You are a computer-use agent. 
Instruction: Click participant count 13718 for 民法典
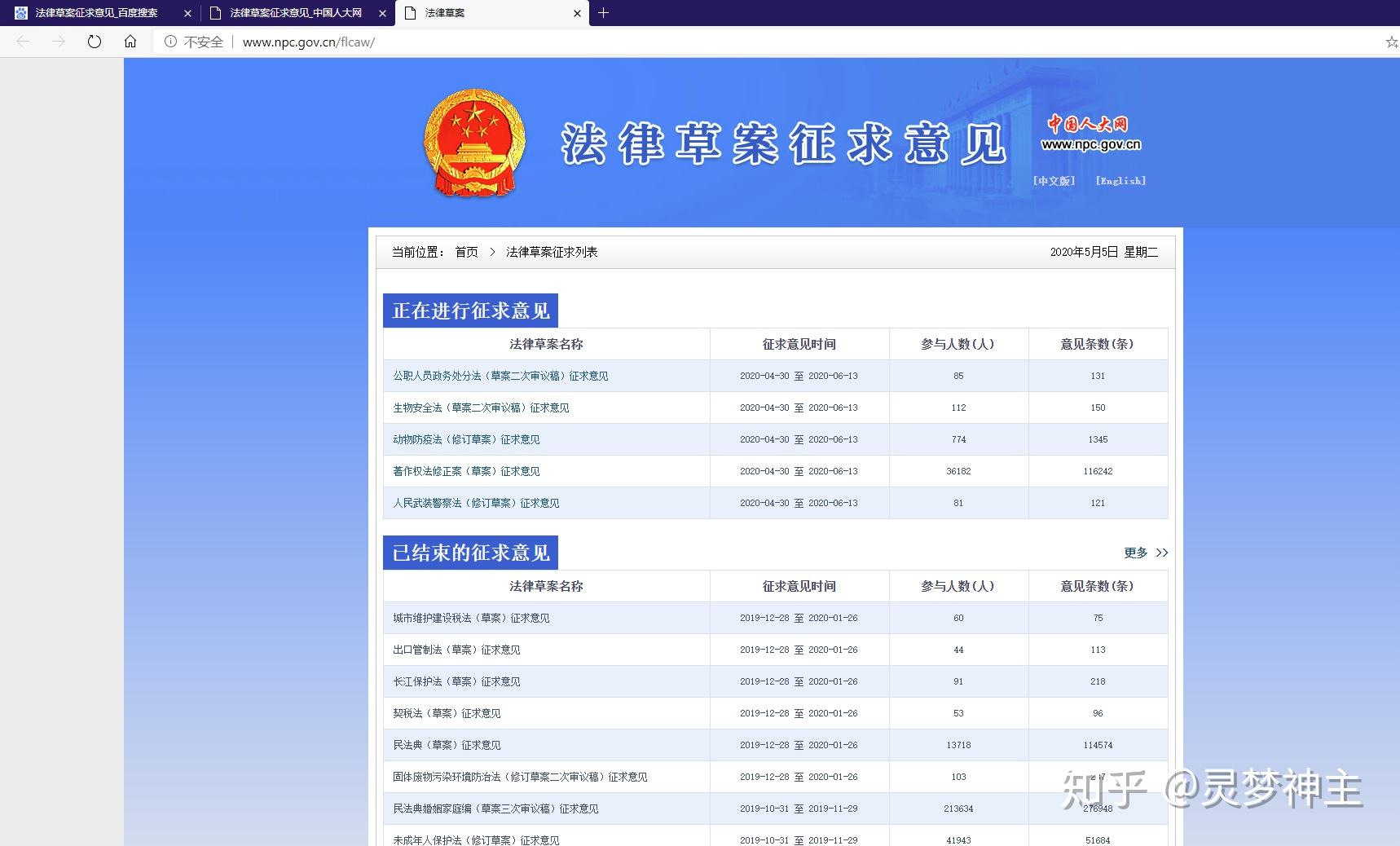(958, 745)
